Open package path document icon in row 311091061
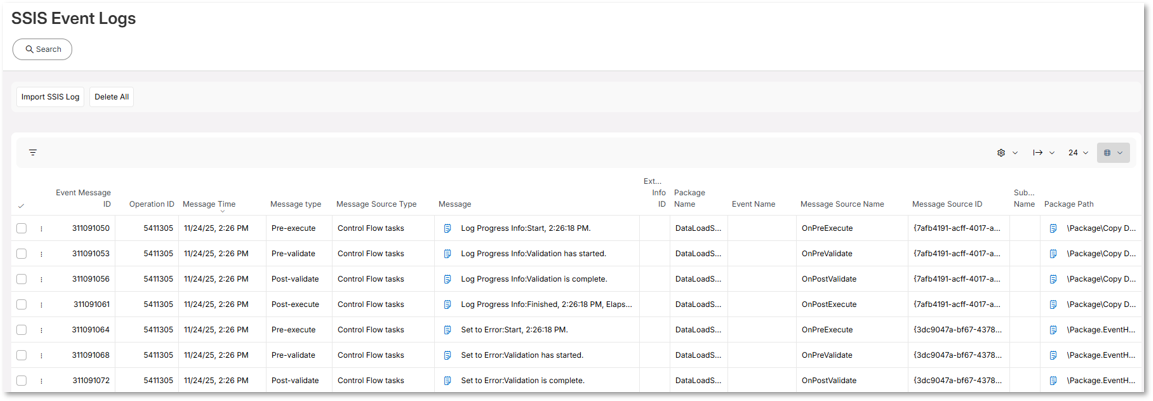1153x401 pixels. (x=1054, y=305)
